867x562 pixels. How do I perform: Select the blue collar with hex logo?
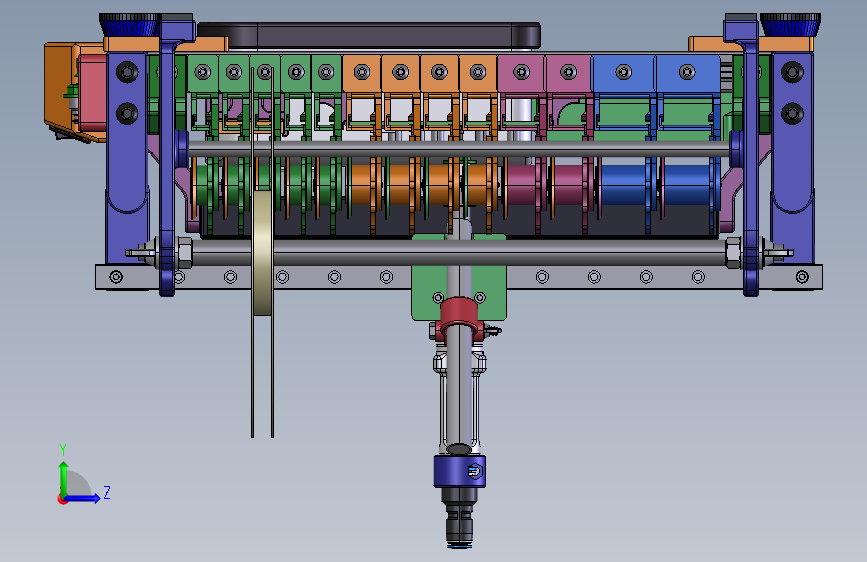click(x=459, y=471)
